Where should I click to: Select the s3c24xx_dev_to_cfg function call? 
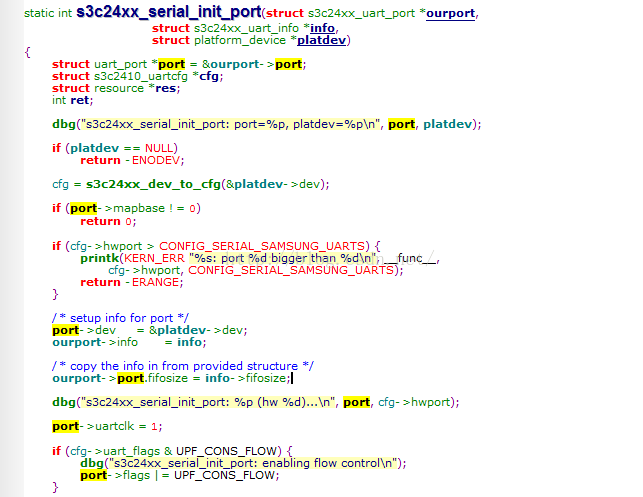click(x=153, y=184)
